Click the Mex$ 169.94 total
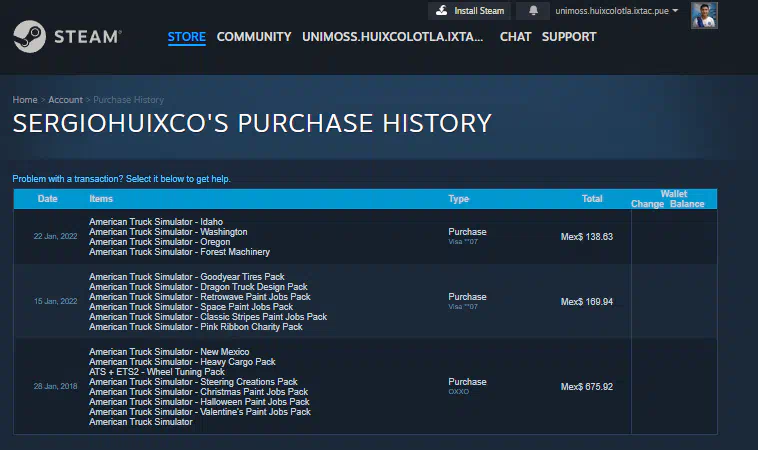The height and width of the screenshot is (450, 758). coord(587,302)
